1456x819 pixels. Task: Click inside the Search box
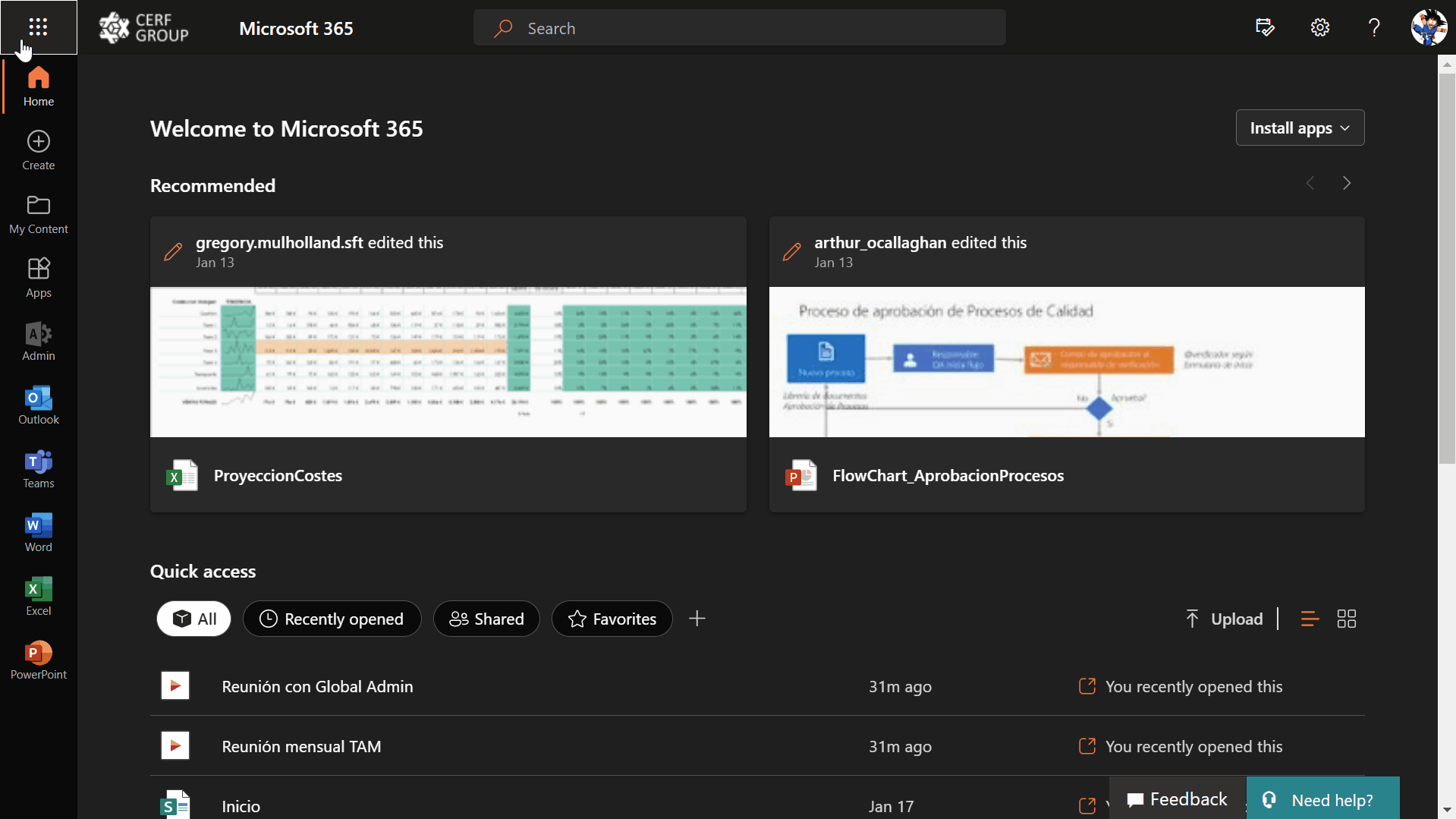pos(740,28)
